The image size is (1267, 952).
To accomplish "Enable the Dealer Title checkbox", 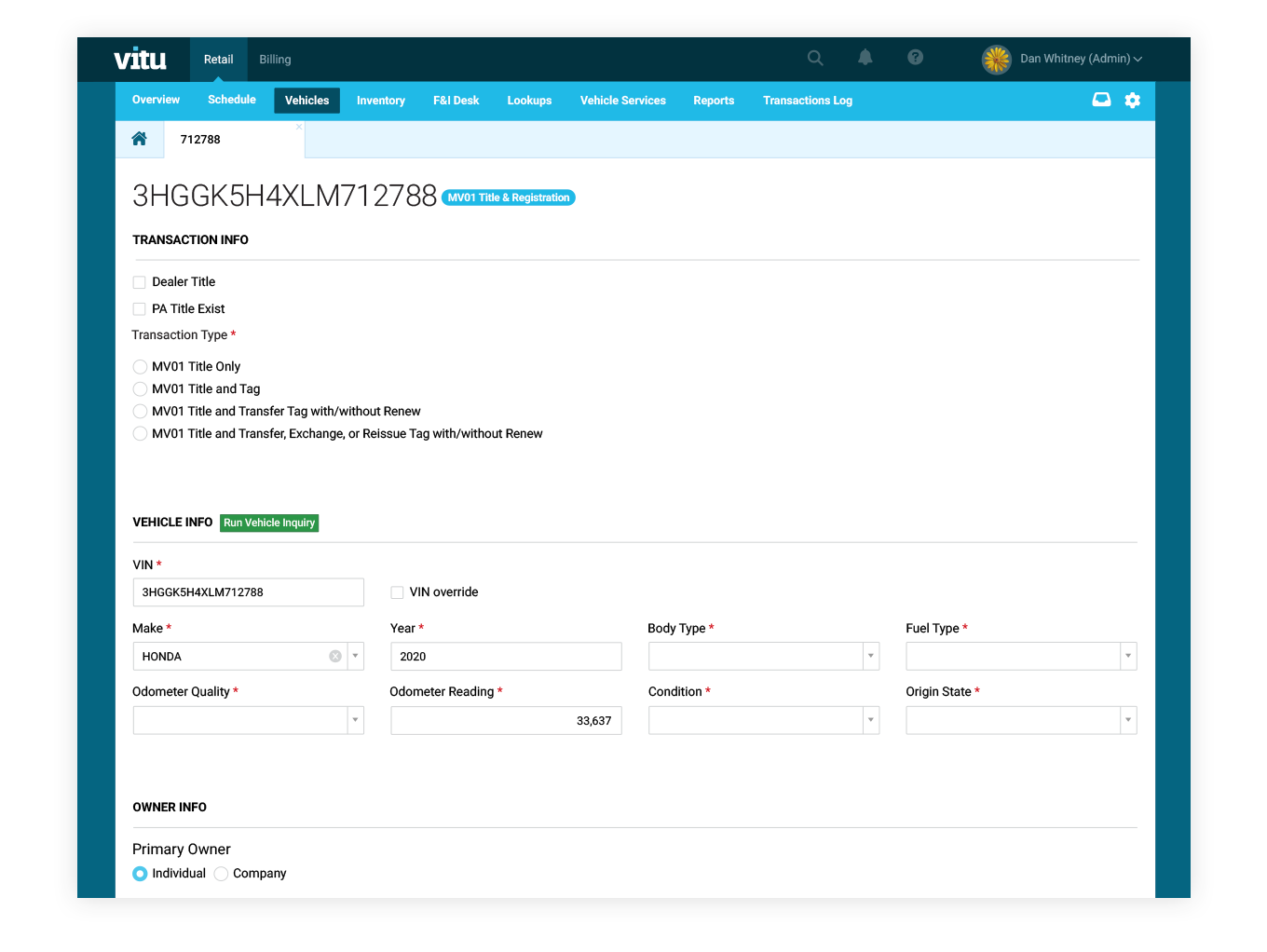I will coord(140,282).
